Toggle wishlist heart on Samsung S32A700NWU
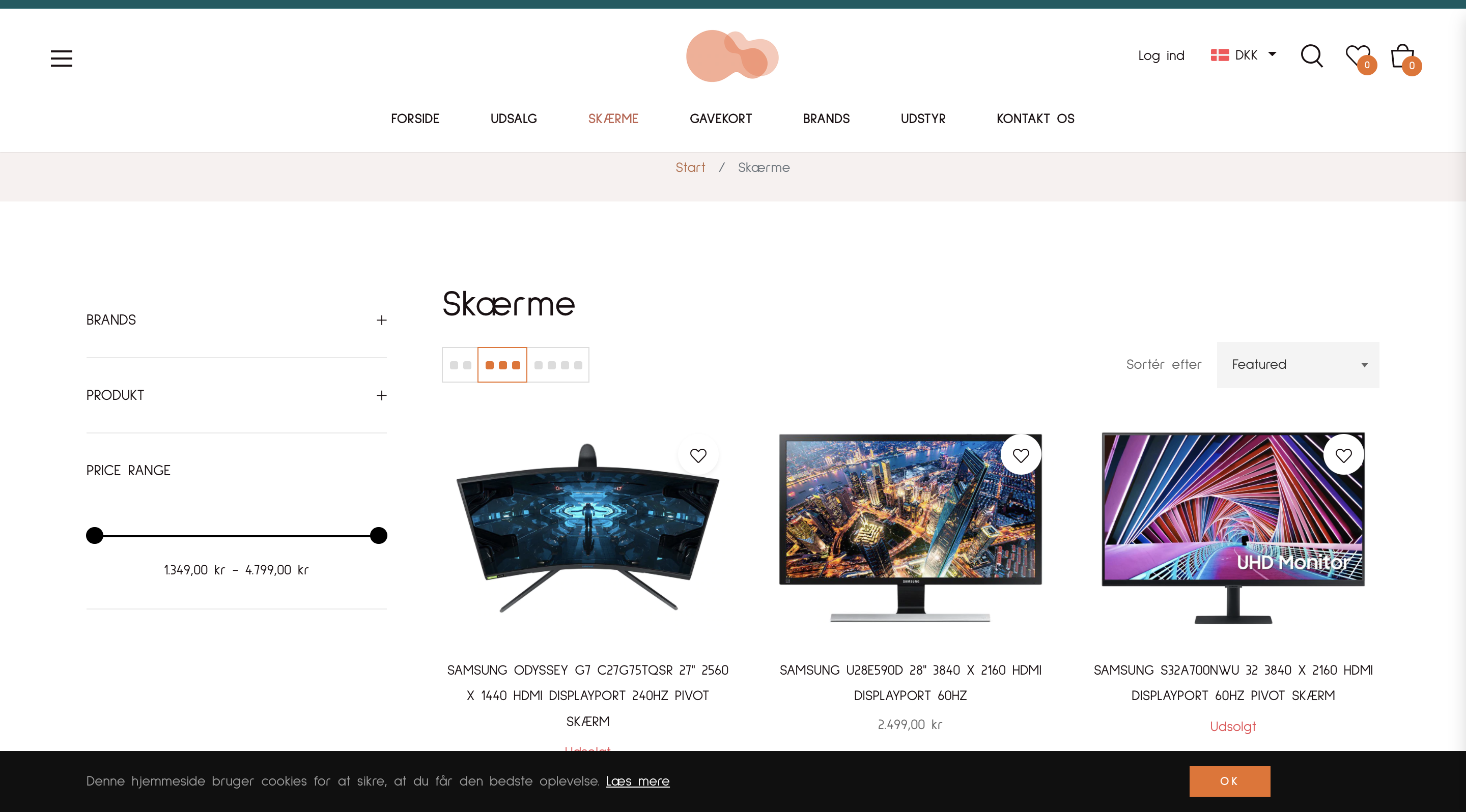Viewport: 1466px width, 812px height. coord(1344,455)
